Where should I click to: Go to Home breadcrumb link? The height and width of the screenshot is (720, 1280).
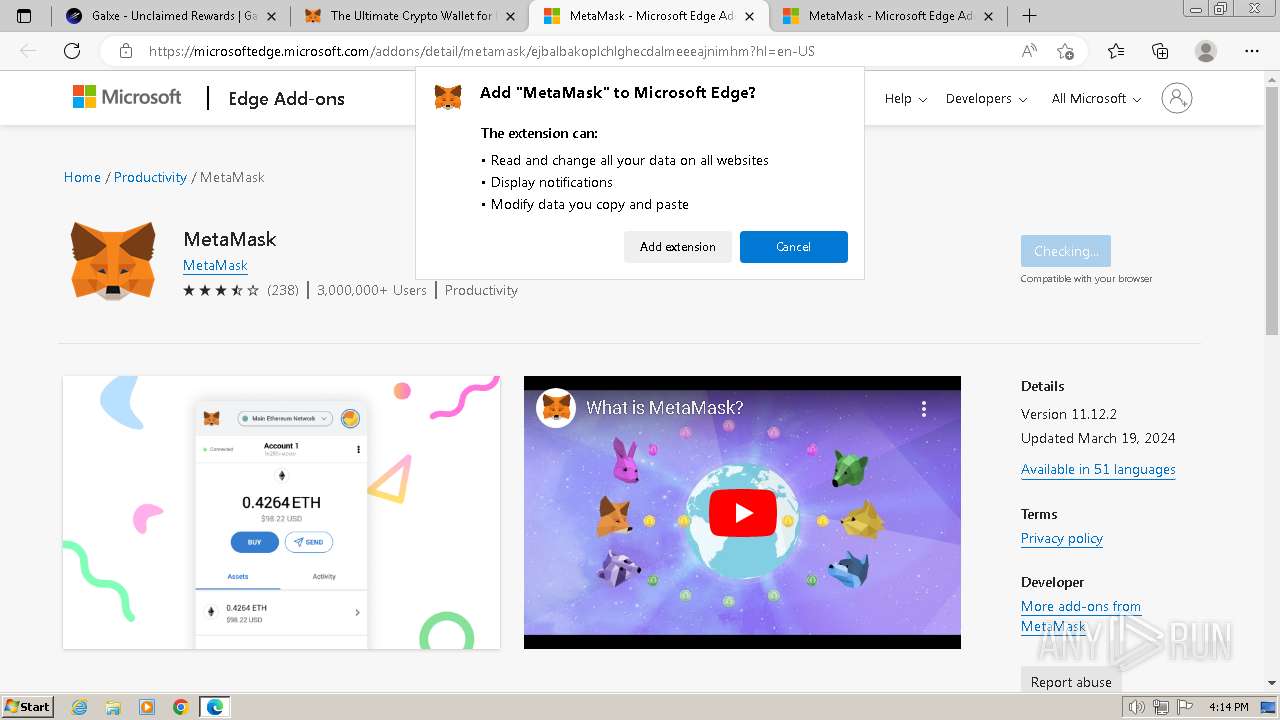(x=82, y=177)
